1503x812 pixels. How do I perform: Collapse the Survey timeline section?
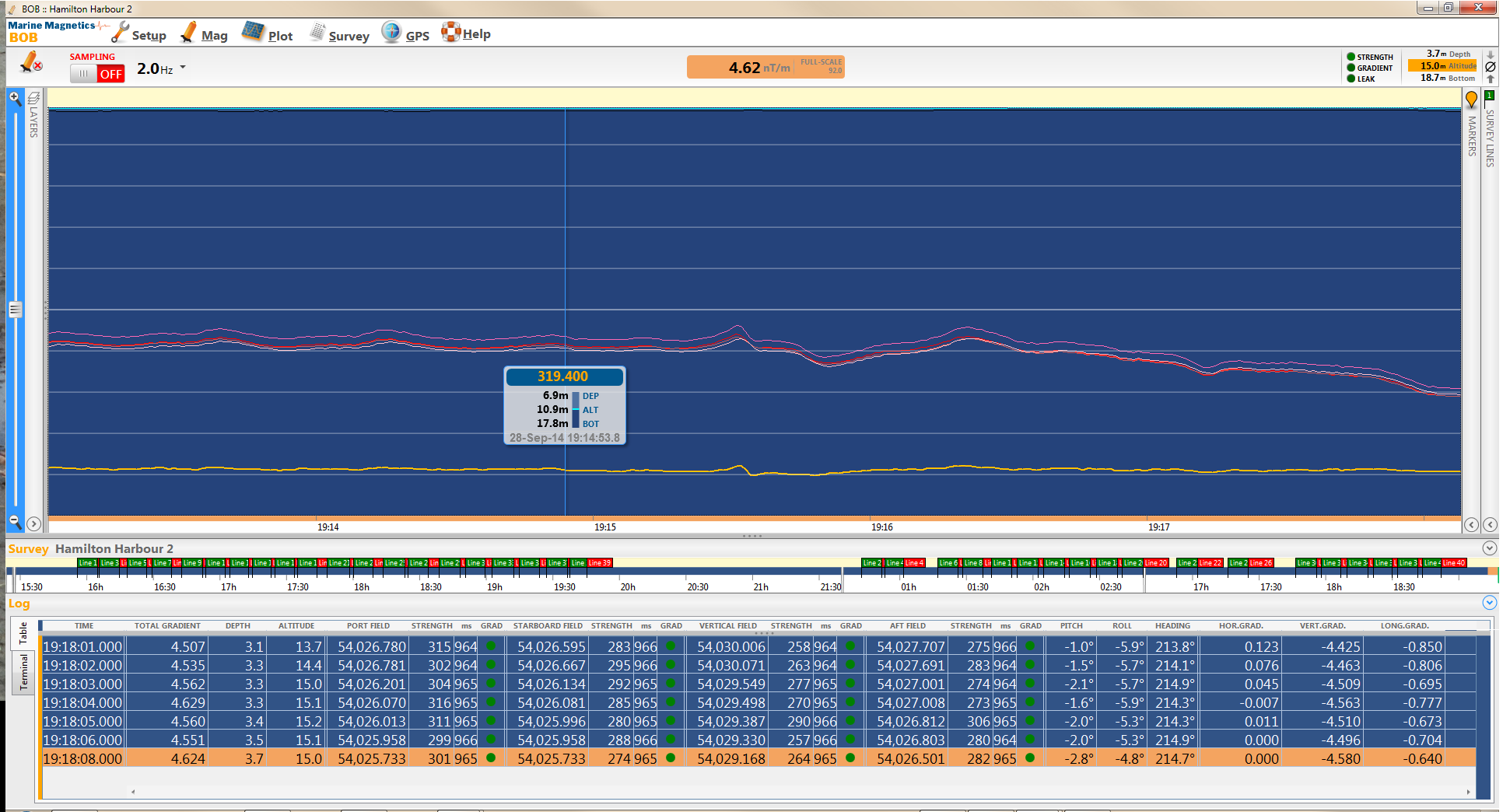[1489, 548]
